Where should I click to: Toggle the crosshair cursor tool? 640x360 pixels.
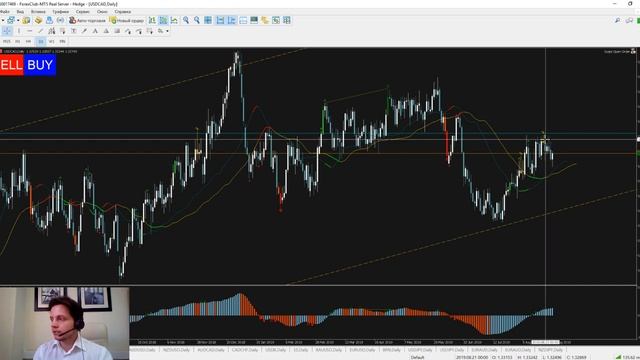point(7,31)
